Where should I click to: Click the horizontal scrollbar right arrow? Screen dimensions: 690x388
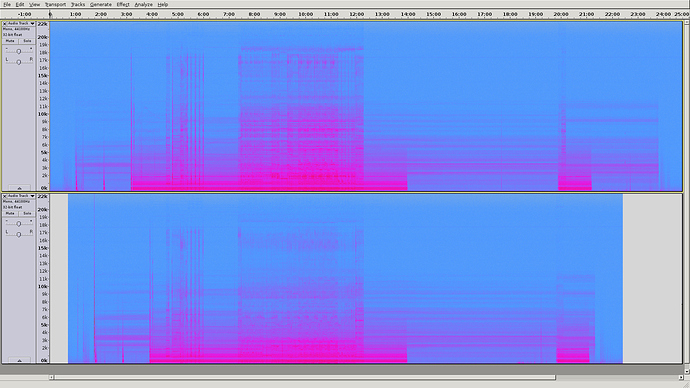pyautogui.click(x=681, y=377)
